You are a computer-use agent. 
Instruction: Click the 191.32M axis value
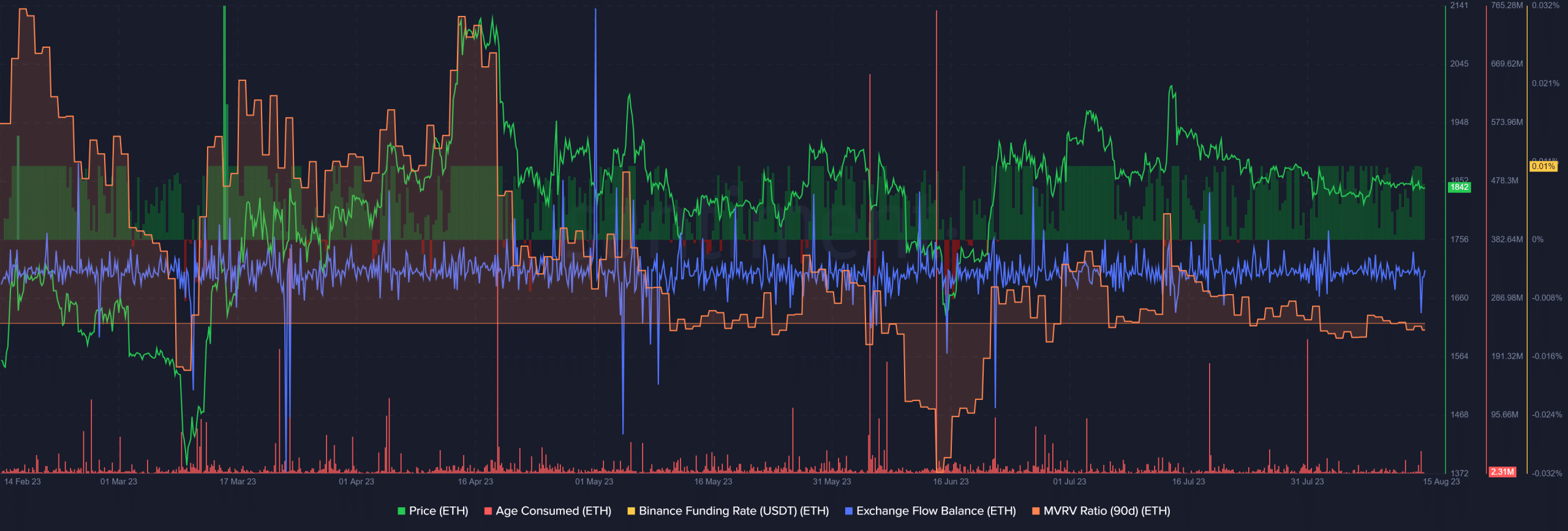point(1507,356)
